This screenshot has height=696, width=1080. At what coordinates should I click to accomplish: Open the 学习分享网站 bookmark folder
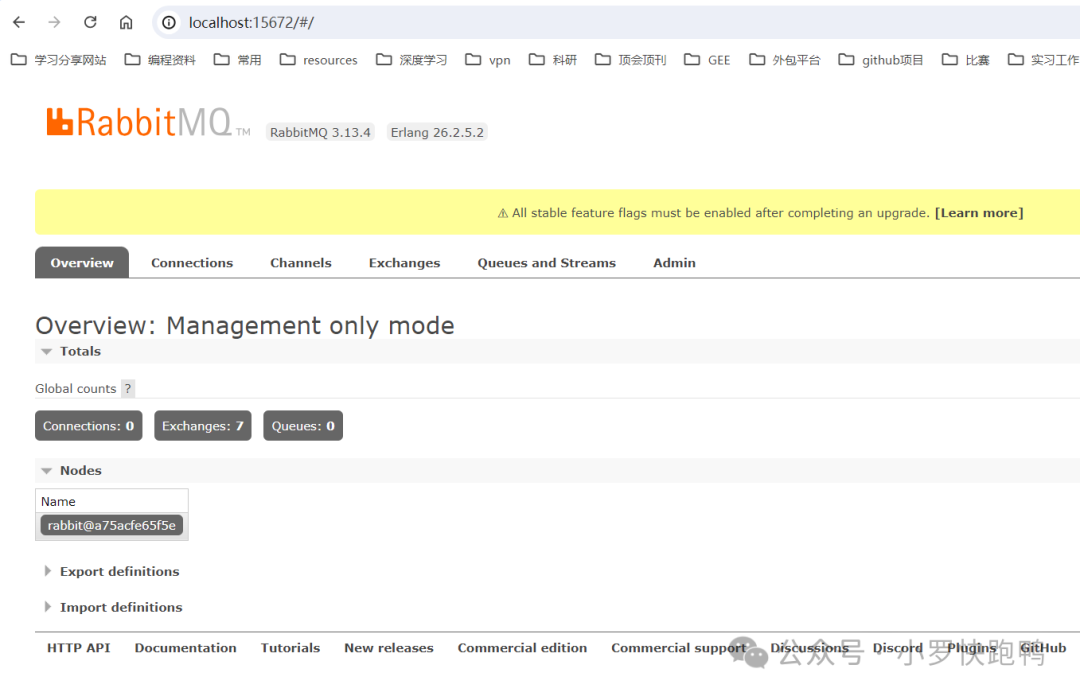(x=59, y=60)
